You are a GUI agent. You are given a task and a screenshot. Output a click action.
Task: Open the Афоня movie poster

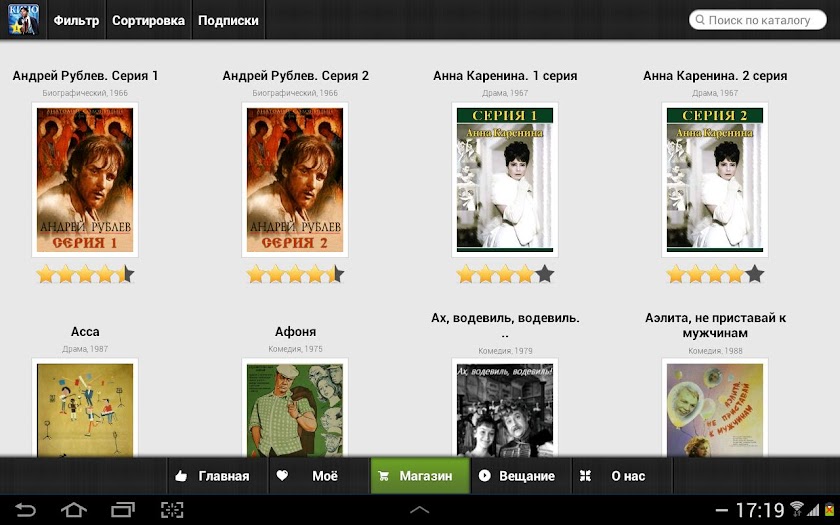point(295,408)
